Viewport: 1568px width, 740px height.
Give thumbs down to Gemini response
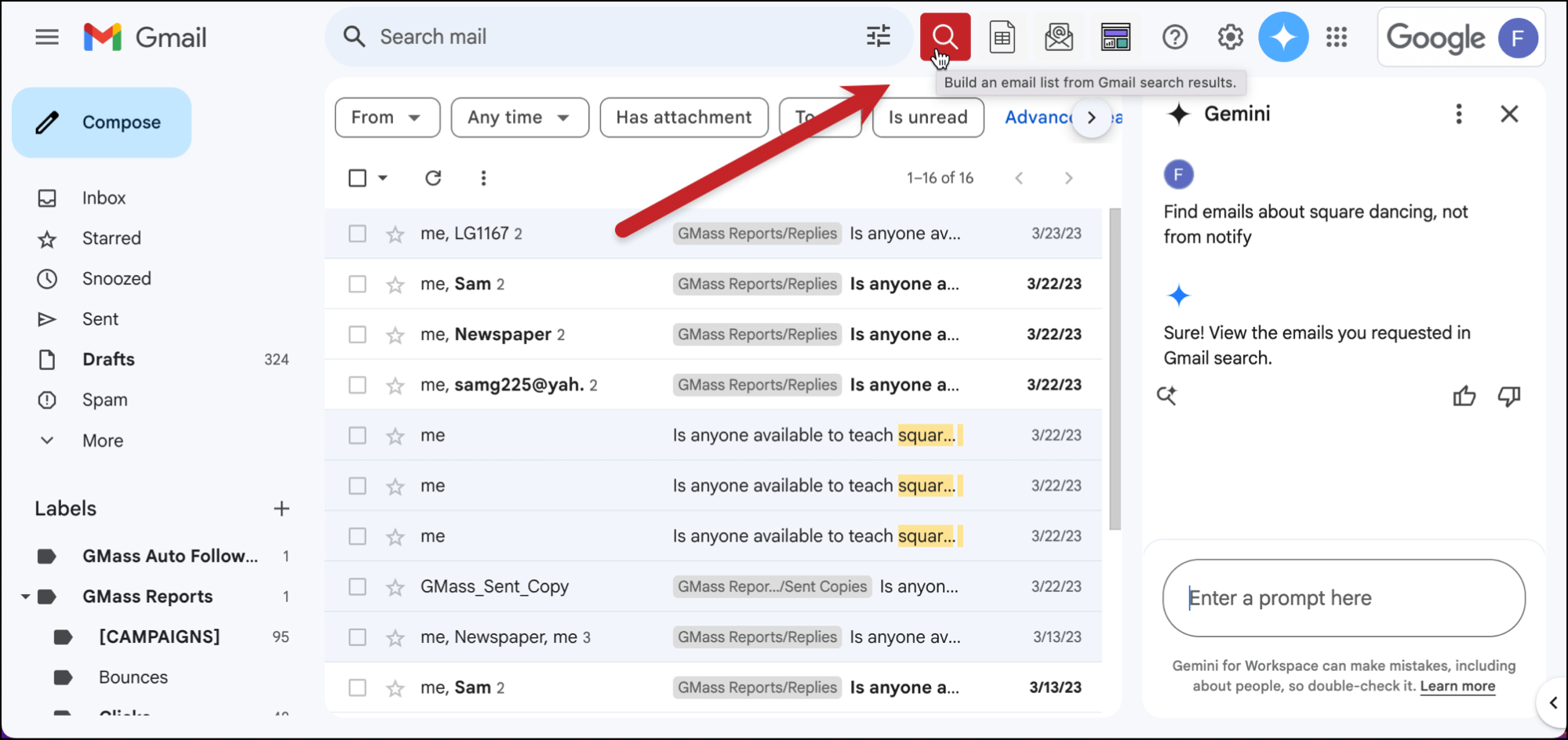(1509, 396)
